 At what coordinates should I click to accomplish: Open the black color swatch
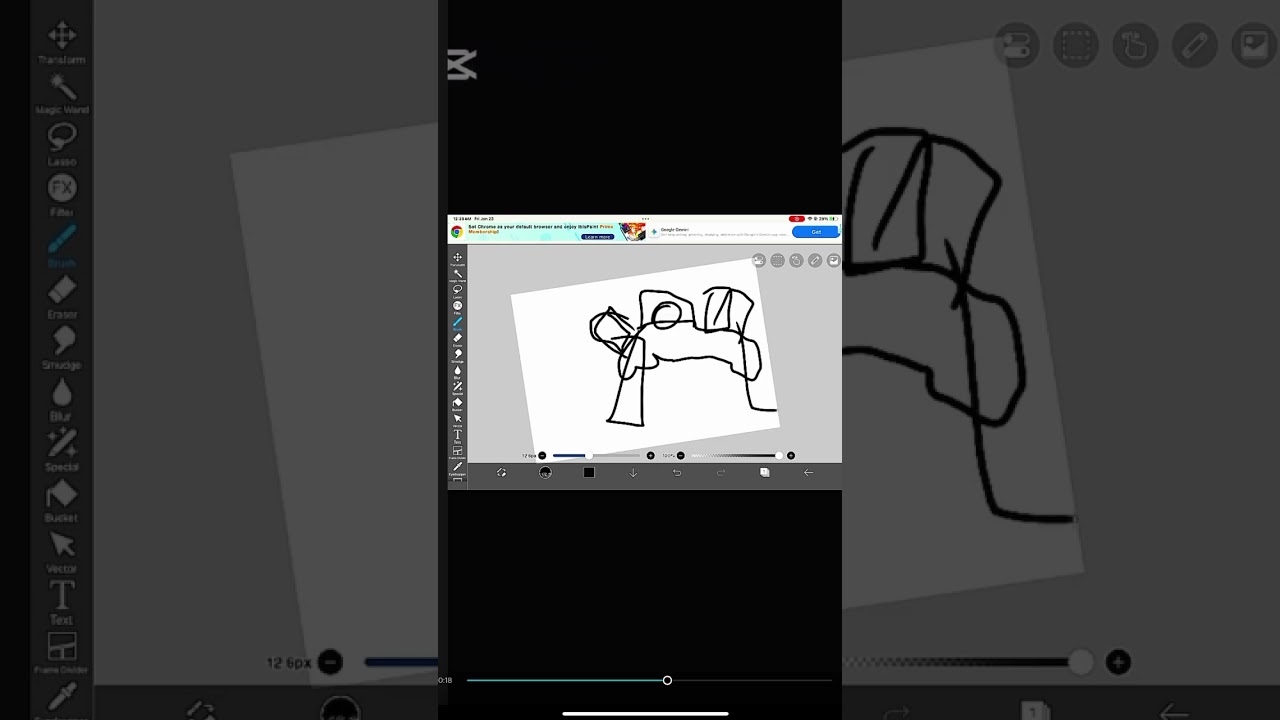589,473
